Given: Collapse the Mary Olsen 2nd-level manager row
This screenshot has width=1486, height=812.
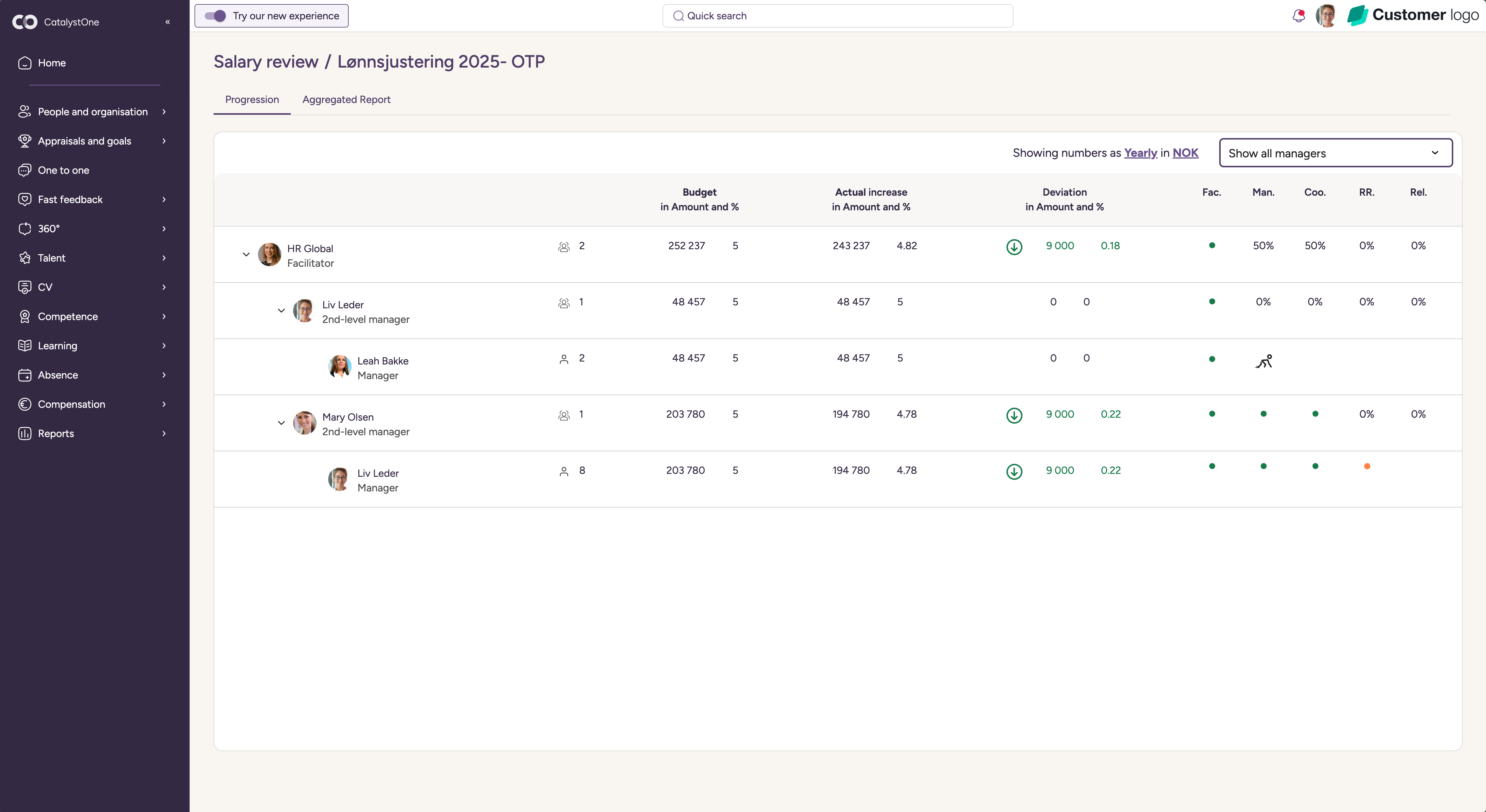Looking at the screenshot, I should click(281, 423).
